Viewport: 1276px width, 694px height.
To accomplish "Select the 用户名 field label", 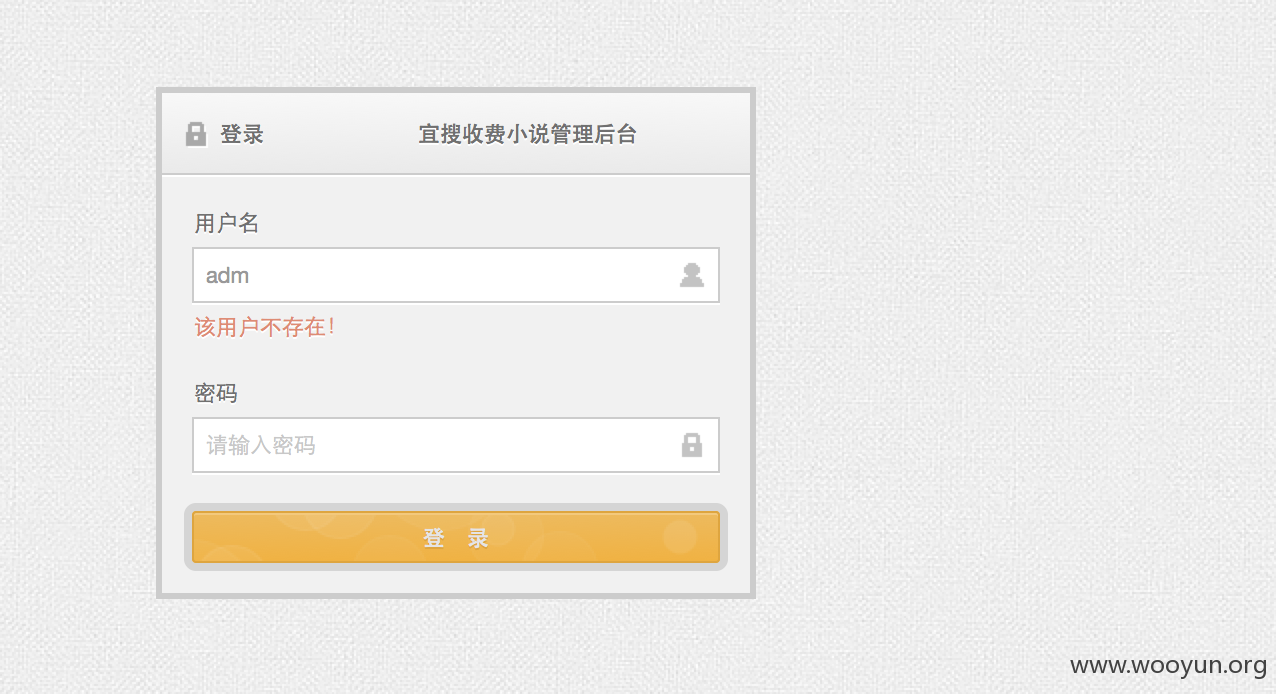I will tap(227, 223).
